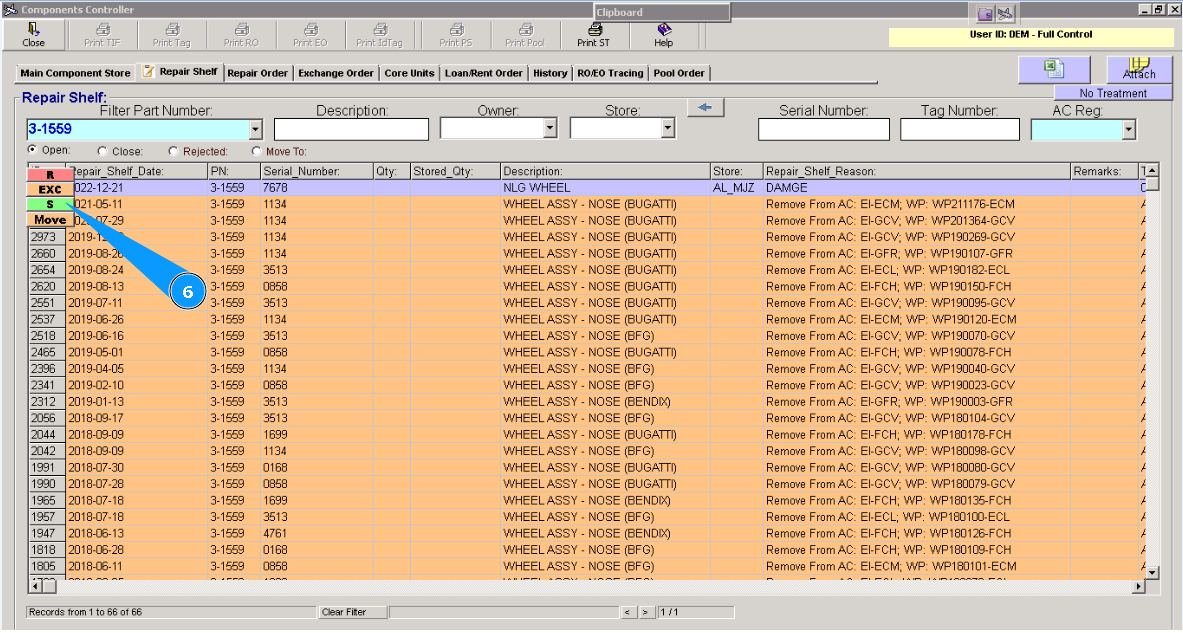1183x633 pixels.
Task: Click the Description column header
Action: [606, 171]
